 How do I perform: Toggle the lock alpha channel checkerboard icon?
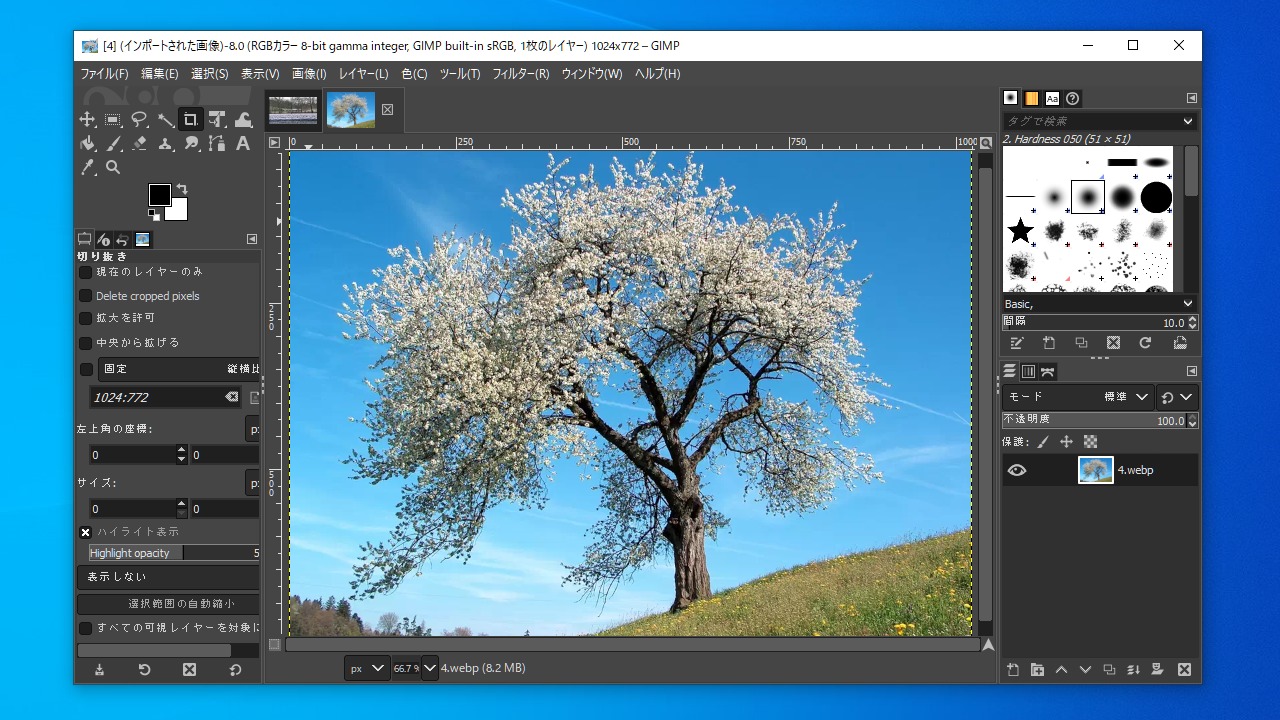pos(1090,441)
